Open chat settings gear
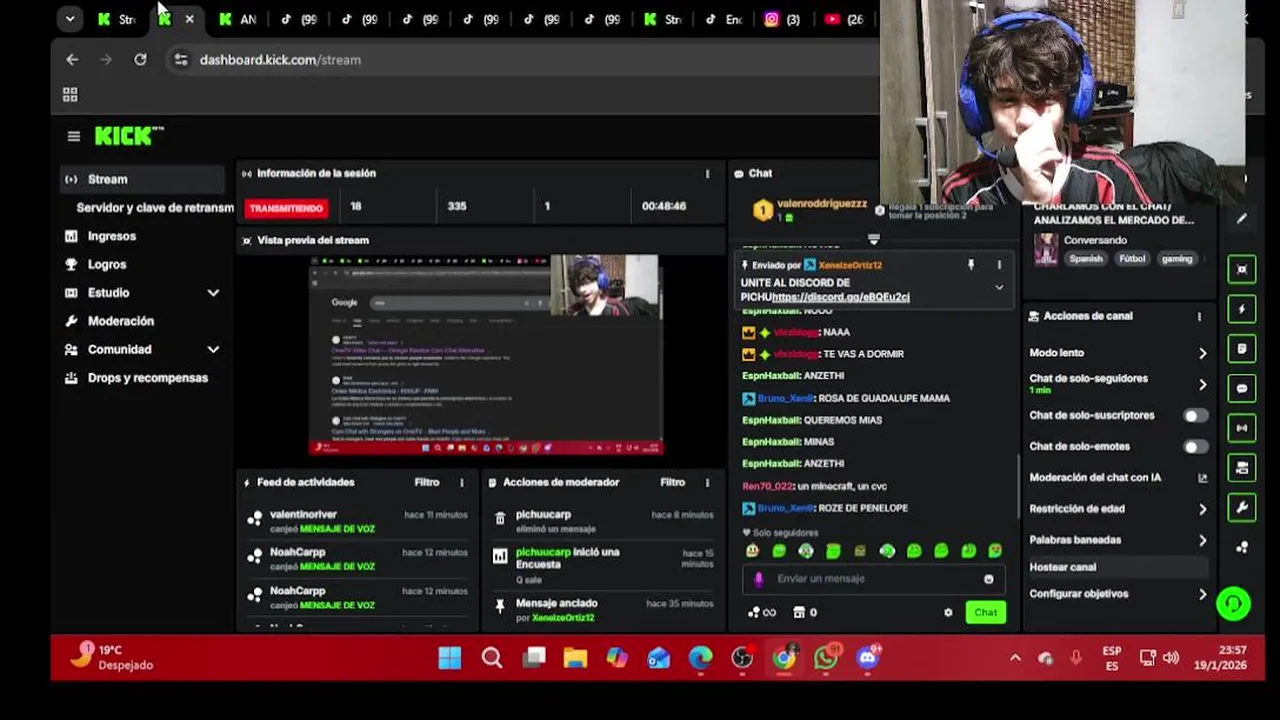Image resolution: width=1280 pixels, height=720 pixels. [948, 613]
